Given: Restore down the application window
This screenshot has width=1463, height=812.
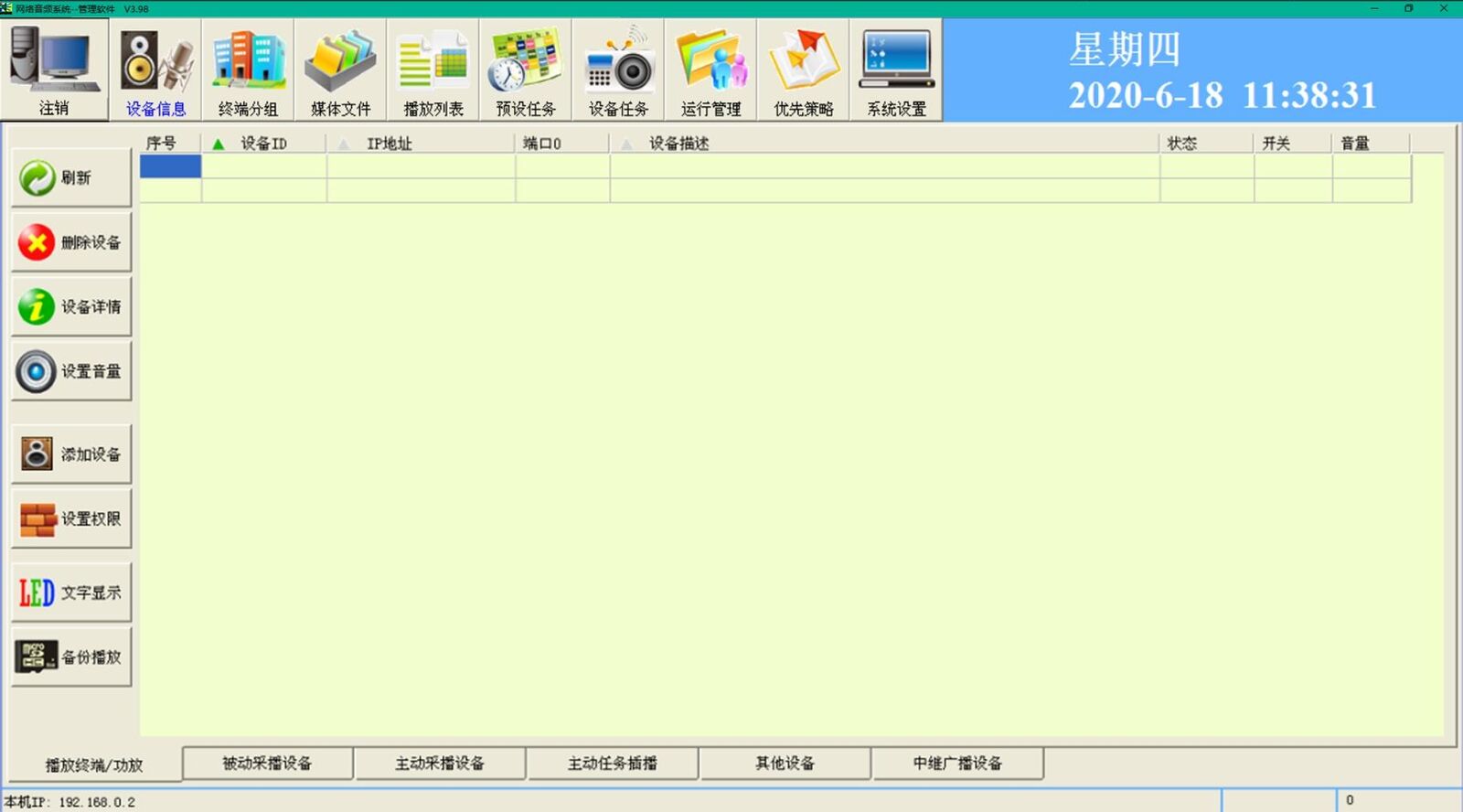Looking at the screenshot, I should (1409, 8).
